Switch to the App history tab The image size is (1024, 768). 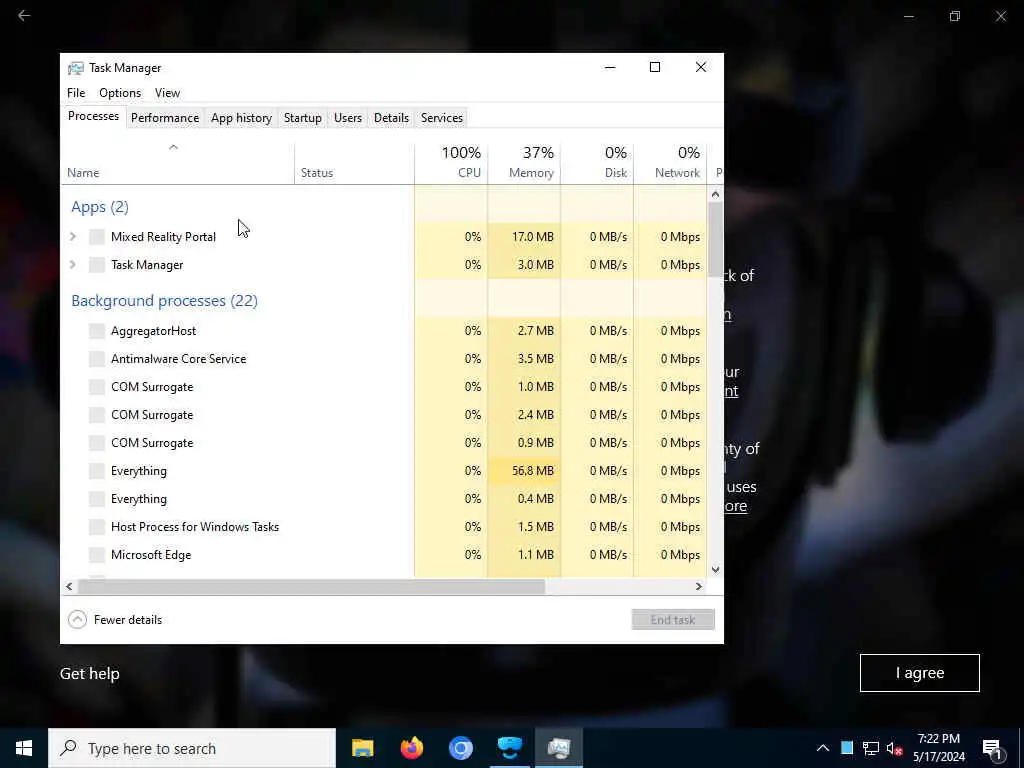point(241,118)
